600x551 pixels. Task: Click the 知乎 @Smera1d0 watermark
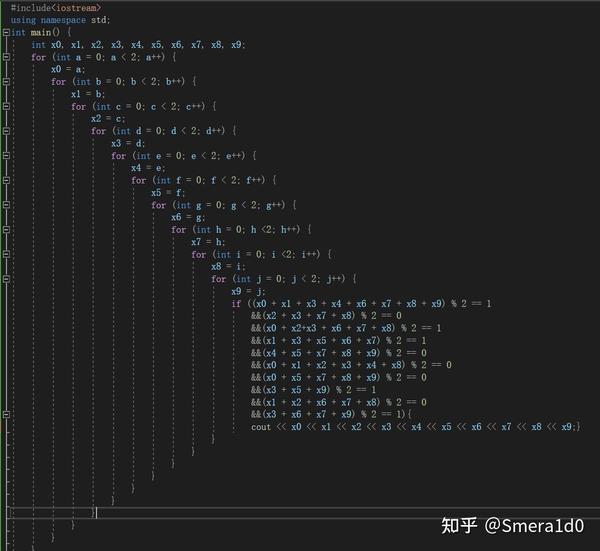coord(513,525)
